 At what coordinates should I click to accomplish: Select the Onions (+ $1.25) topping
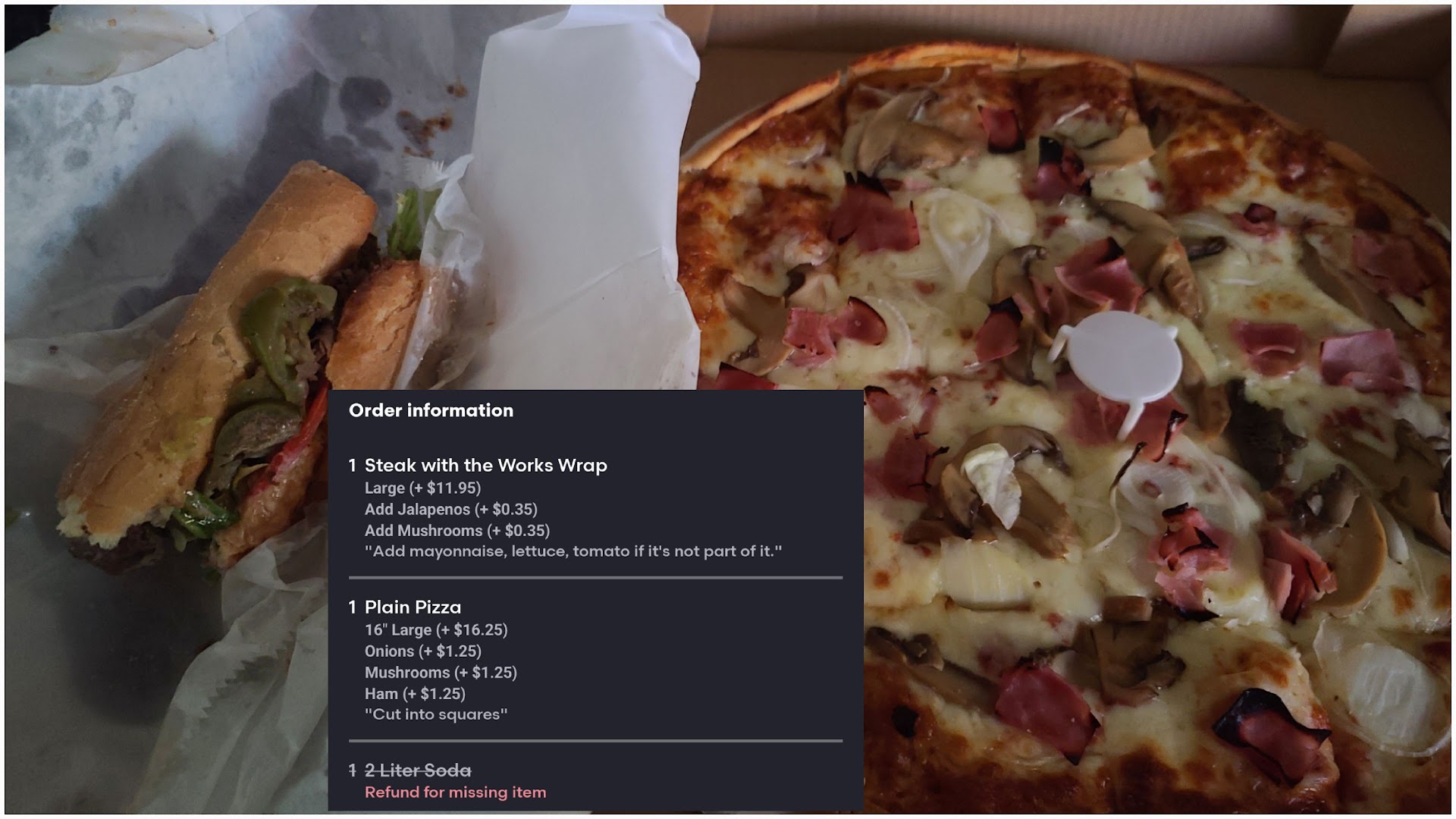[x=423, y=651]
